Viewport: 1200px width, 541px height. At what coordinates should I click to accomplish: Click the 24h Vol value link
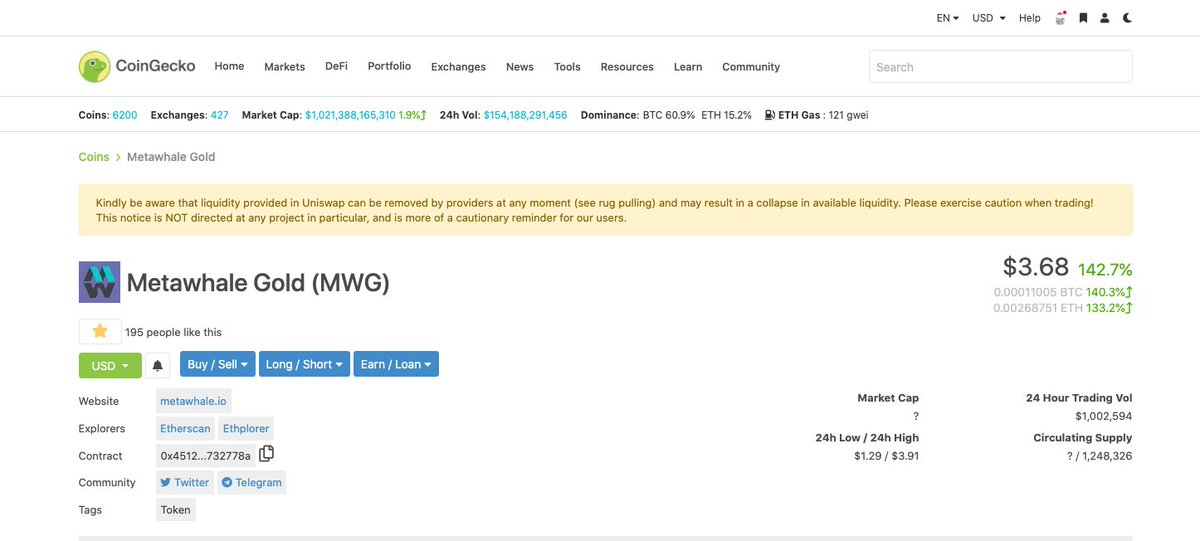(525, 115)
